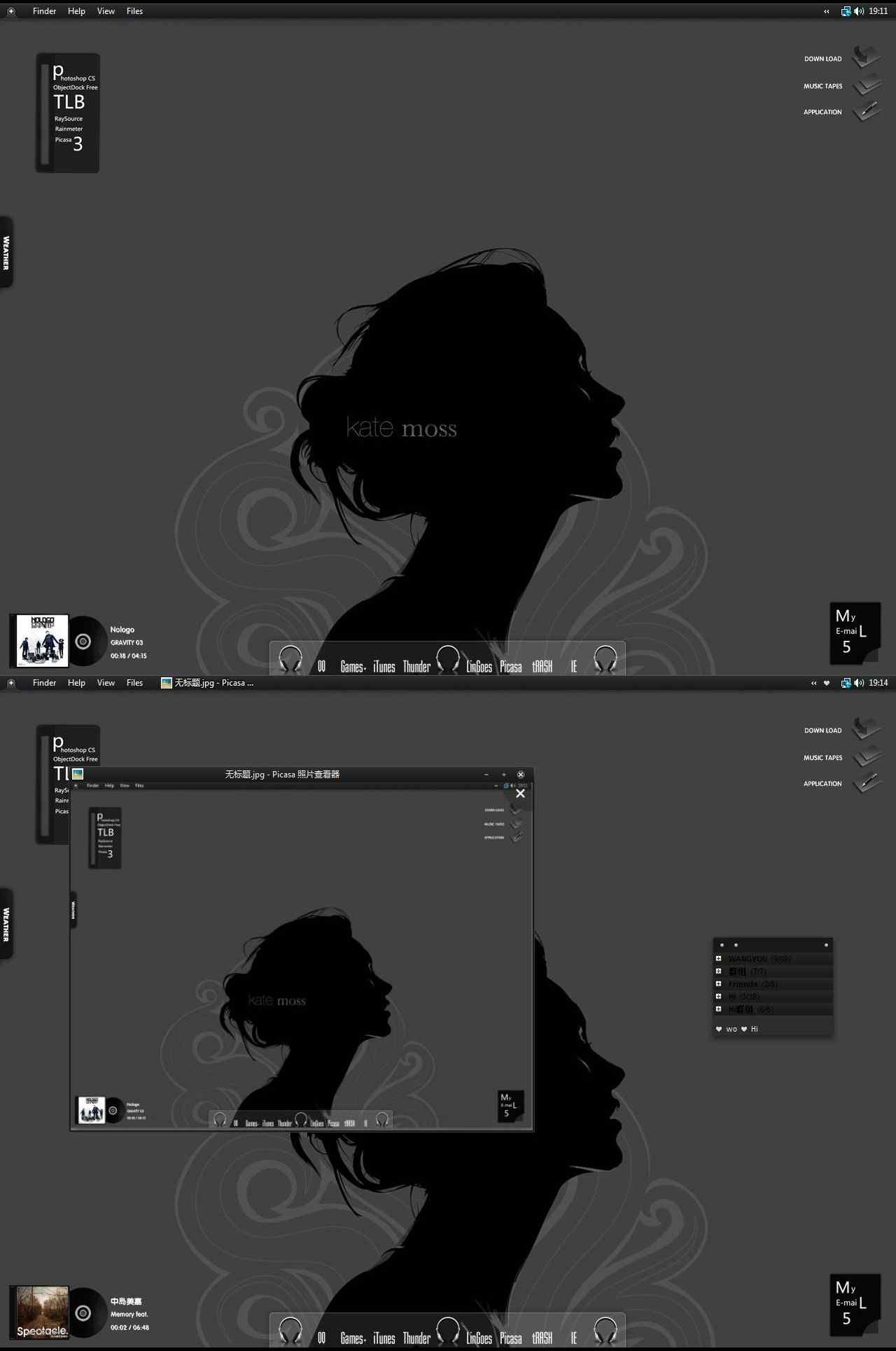
Task: Open tRASH in dock on the 19:14 desktop
Action: pyautogui.click(x=542, y=1338)
